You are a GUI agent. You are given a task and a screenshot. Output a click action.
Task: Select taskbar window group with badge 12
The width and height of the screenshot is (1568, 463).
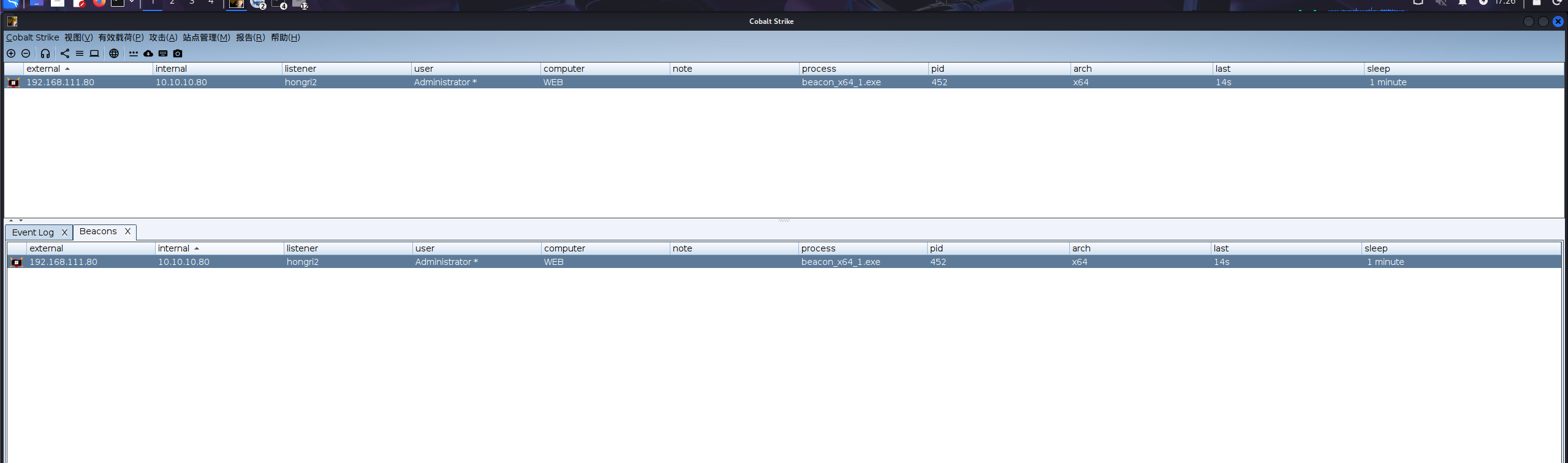coord(300,4)
